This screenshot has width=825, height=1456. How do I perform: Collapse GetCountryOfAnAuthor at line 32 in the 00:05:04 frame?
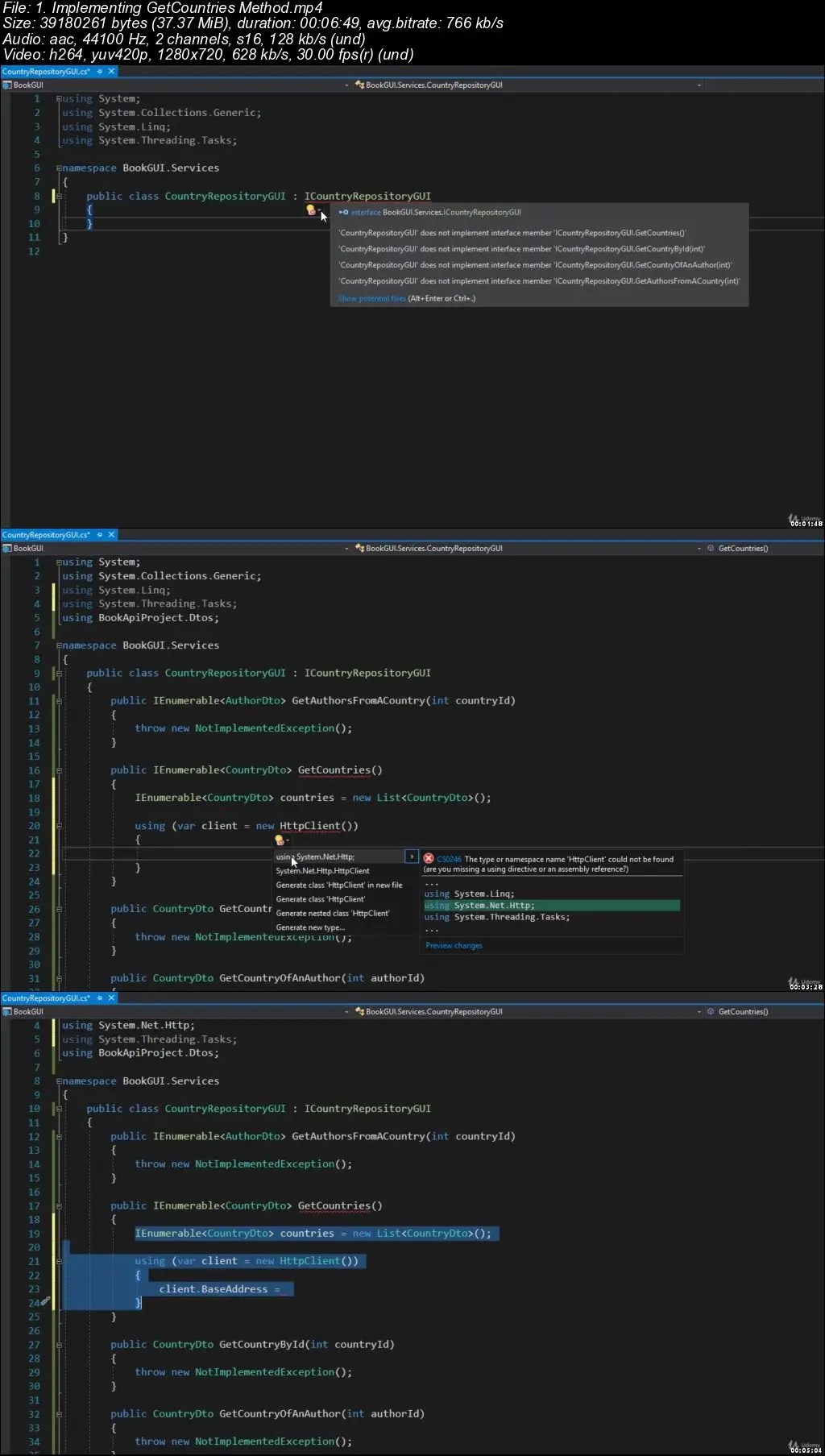click(x=59, y=1414)
